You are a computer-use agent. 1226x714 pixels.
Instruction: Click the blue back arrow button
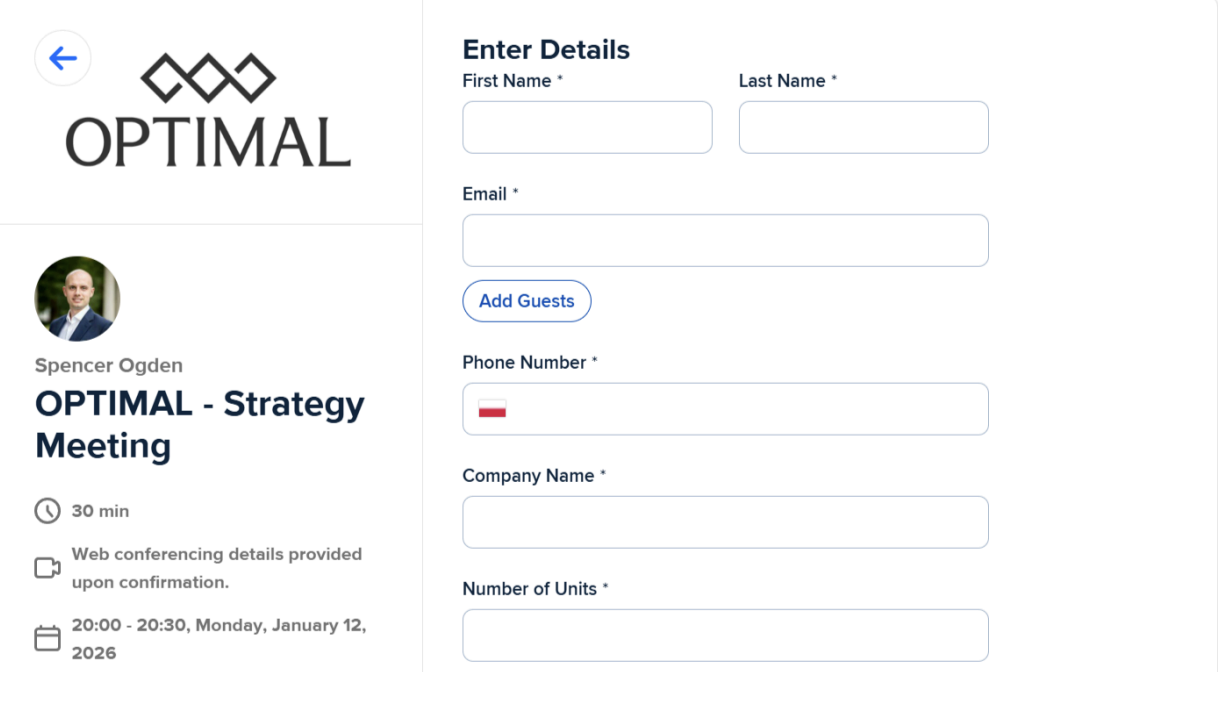pos(63,58)
